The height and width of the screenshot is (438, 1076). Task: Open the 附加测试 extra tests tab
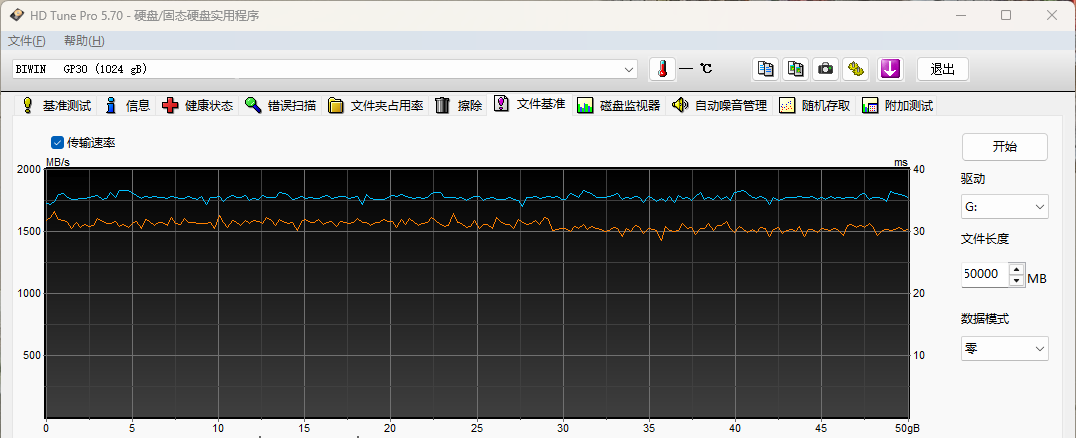[898, 106]
